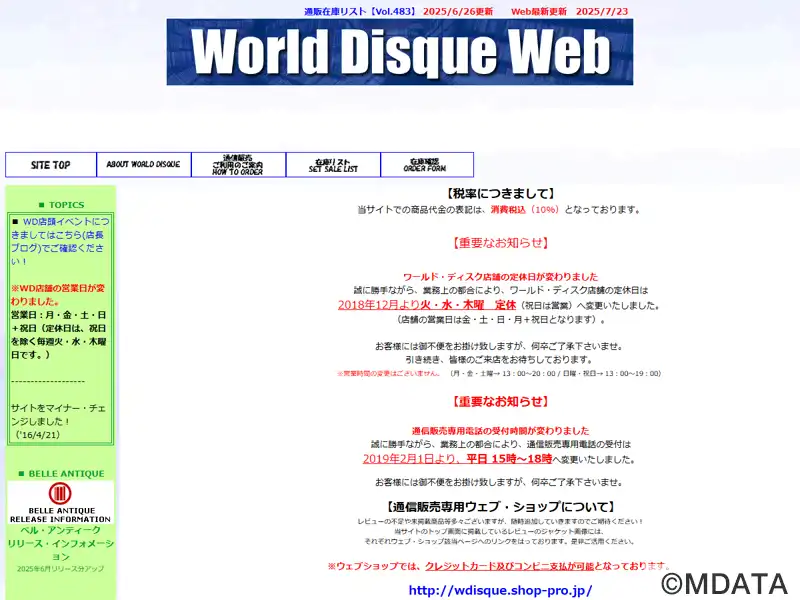Open the SITE TOP navigation item
Viewport: 800px width, 600px height.
51,165
